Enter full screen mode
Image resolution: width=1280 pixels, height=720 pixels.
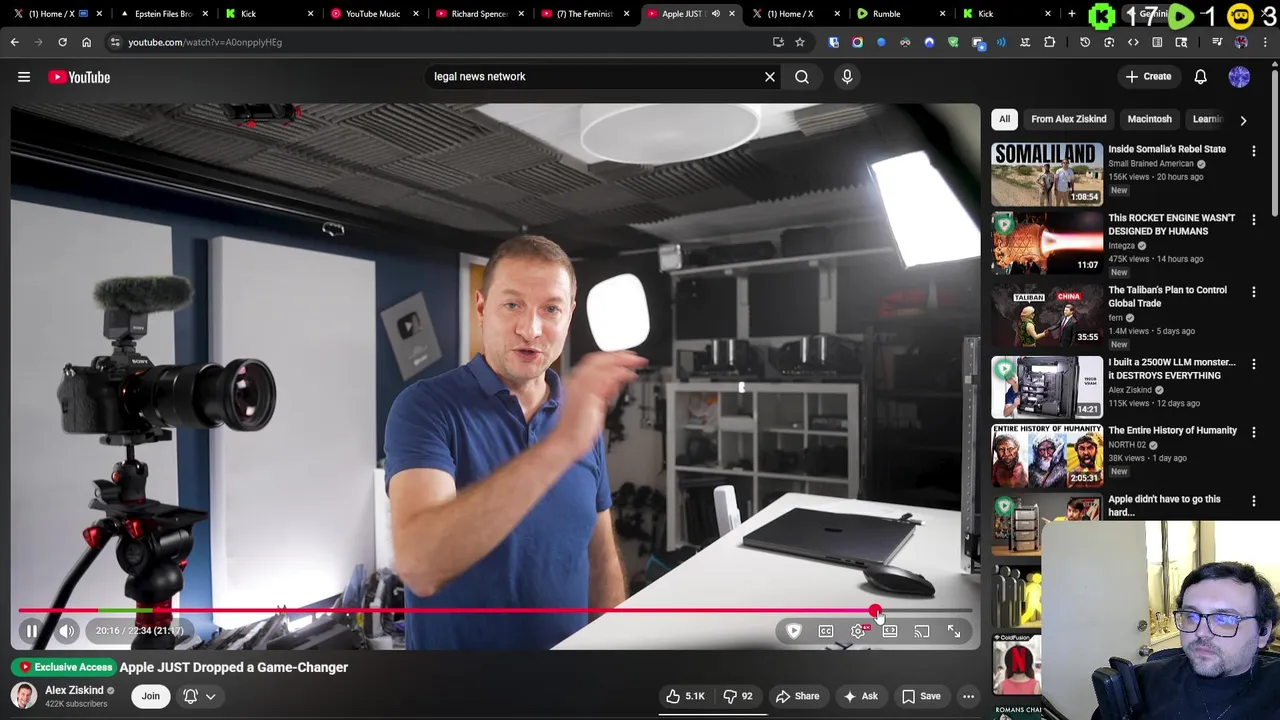pyautogui.click(x=954, y=631)
